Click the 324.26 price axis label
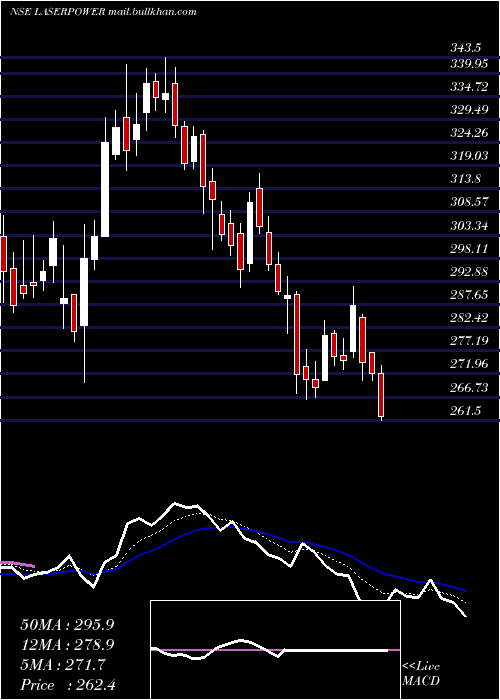This screenshot has height=700, width=500. [469, 133]
